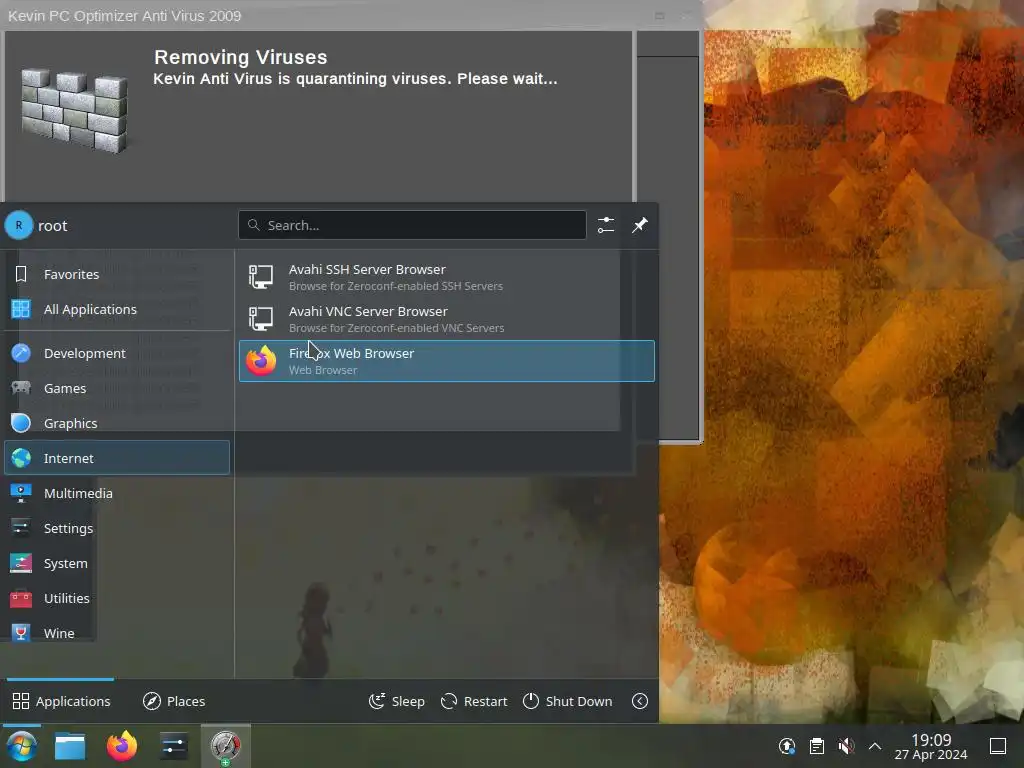Open the Games category
The width and height of the screenshot is (1024, 768).
click(118, 388)
